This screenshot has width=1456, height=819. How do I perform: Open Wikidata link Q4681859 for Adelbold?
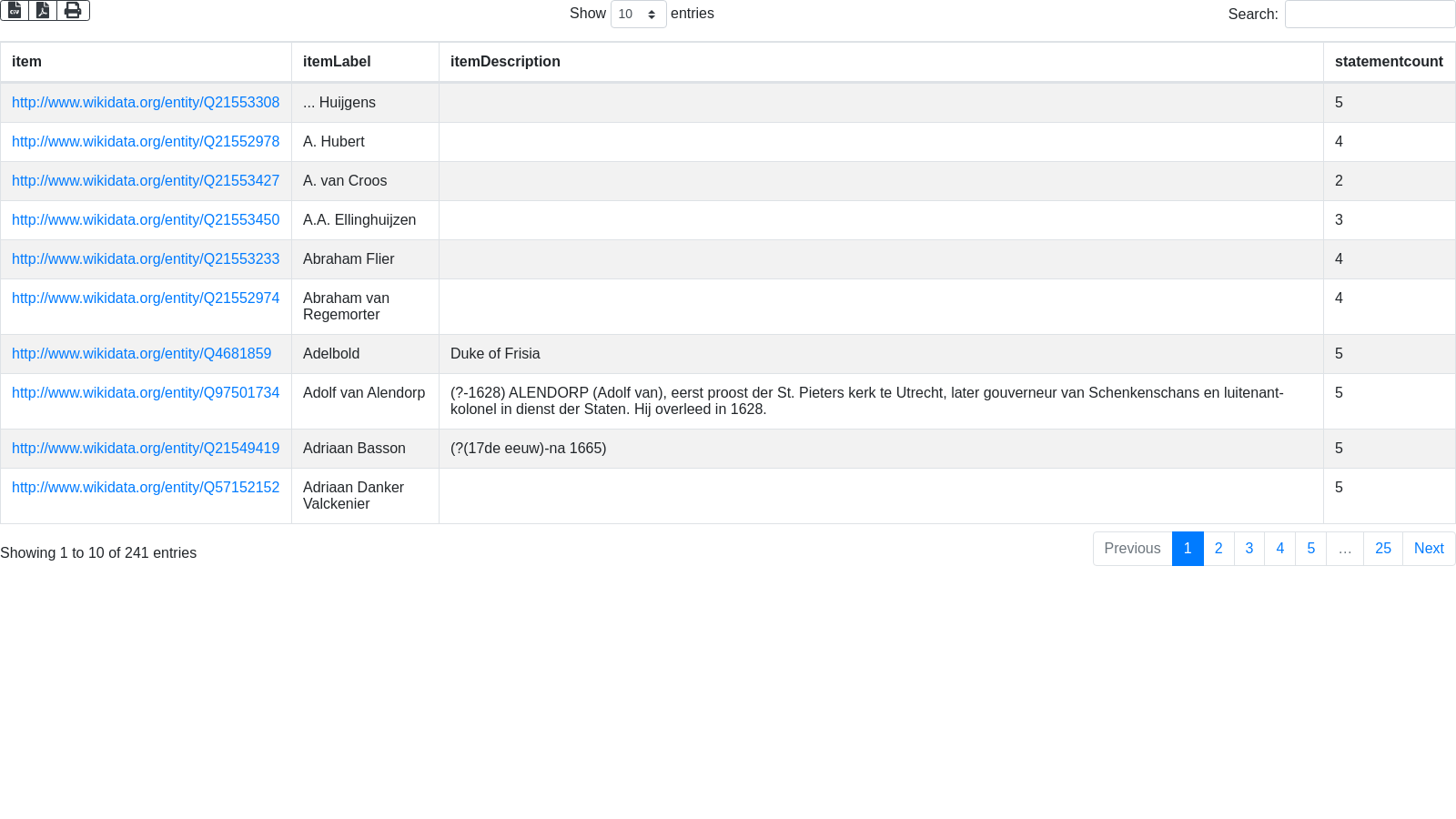pos(141,354)
